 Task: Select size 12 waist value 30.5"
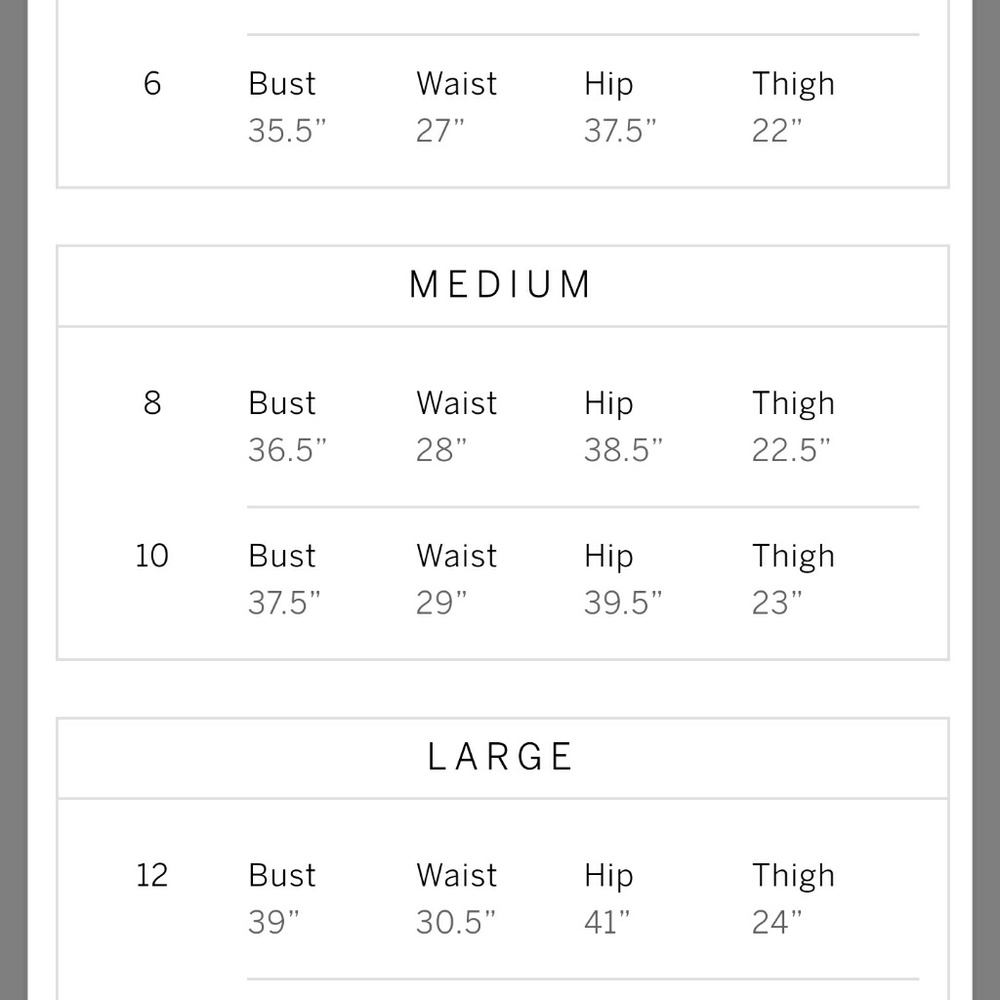click(x=456, y=922)
